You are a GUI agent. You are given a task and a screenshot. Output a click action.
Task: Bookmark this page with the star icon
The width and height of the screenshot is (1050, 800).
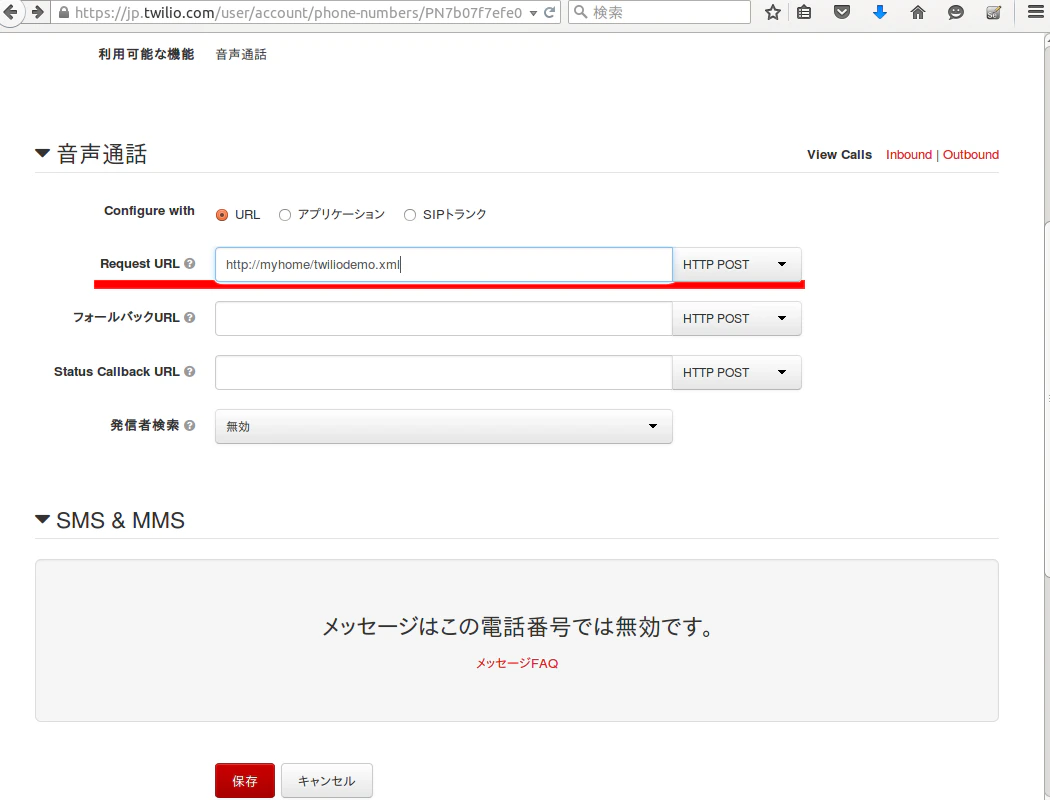(773, 12)
